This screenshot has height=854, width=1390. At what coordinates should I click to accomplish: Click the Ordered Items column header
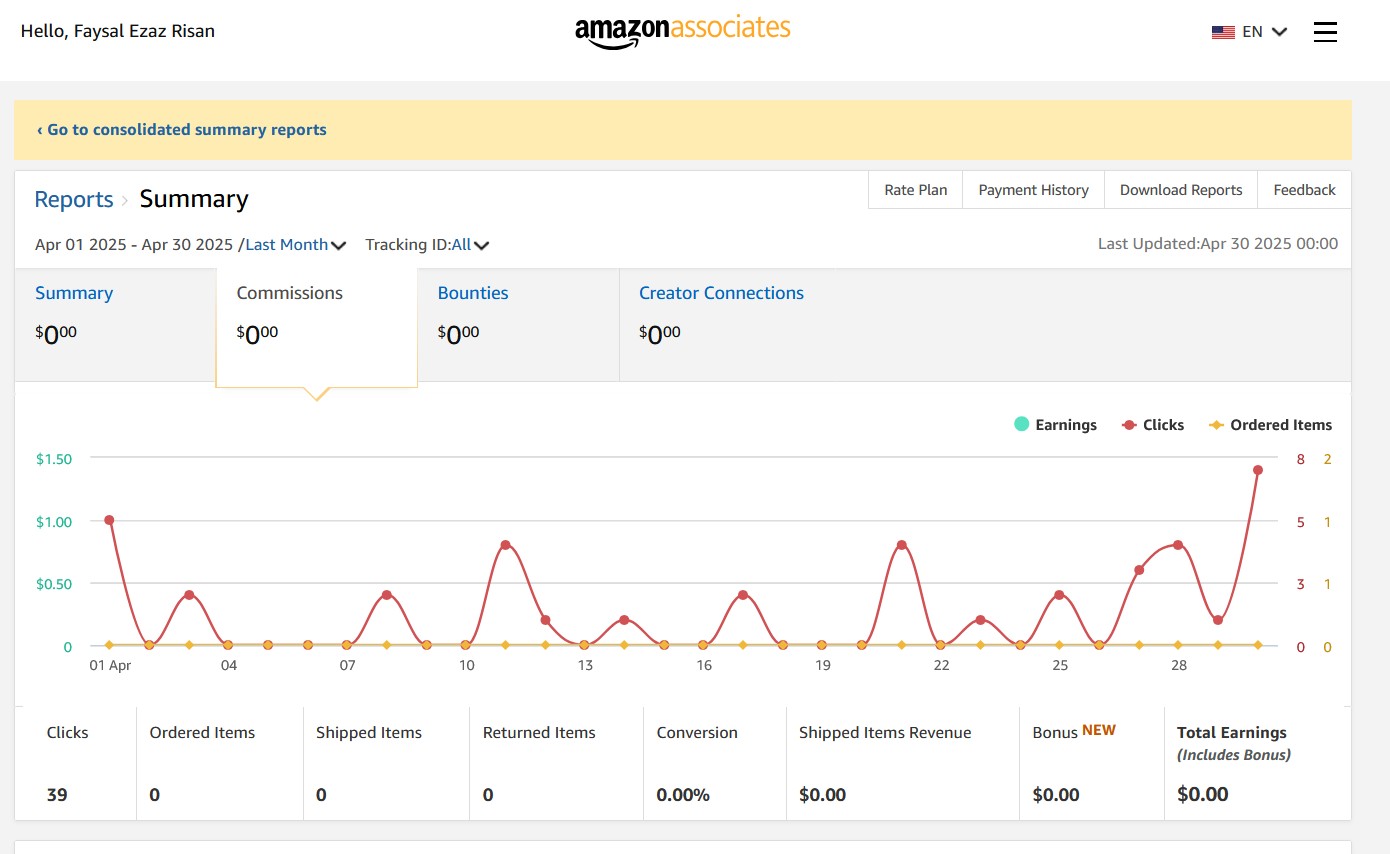202,733
